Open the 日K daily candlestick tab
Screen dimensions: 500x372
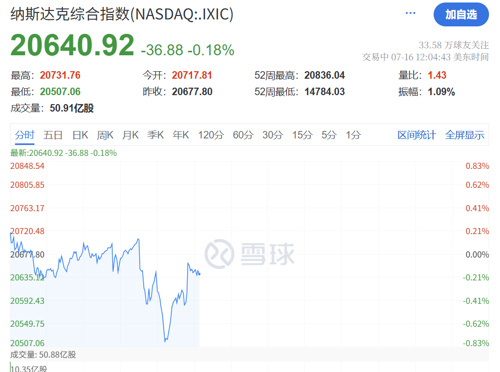[x=80, y=135]
